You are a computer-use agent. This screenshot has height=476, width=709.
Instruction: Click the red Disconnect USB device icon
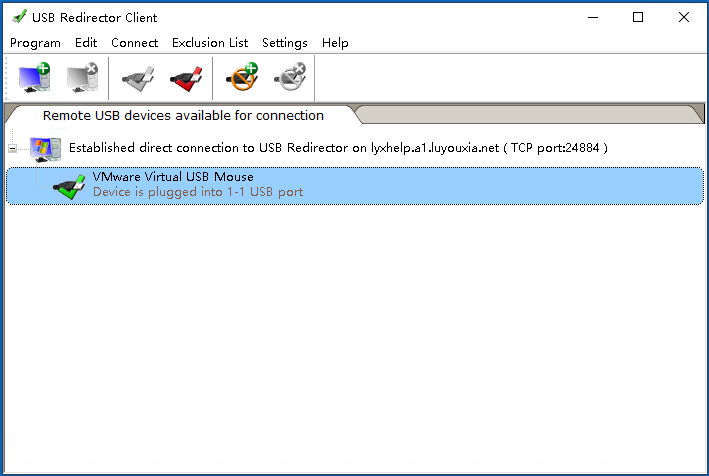[x=186, y=79]
